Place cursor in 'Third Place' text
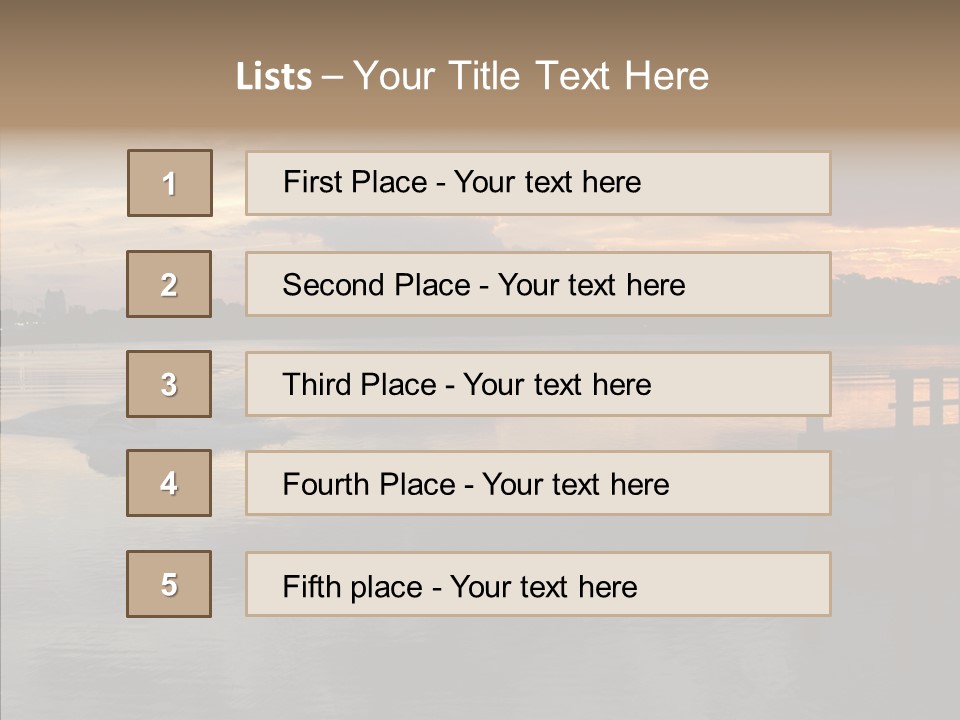Image resolution: width=960 pixels, height=720 pixels. point(359,384)
